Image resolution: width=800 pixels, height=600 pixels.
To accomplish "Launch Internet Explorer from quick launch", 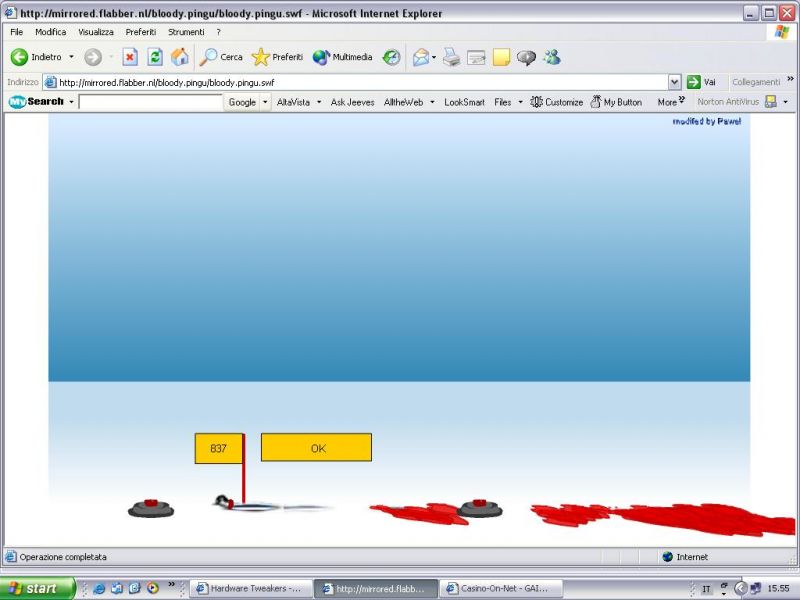I will [x=99, y=588].
